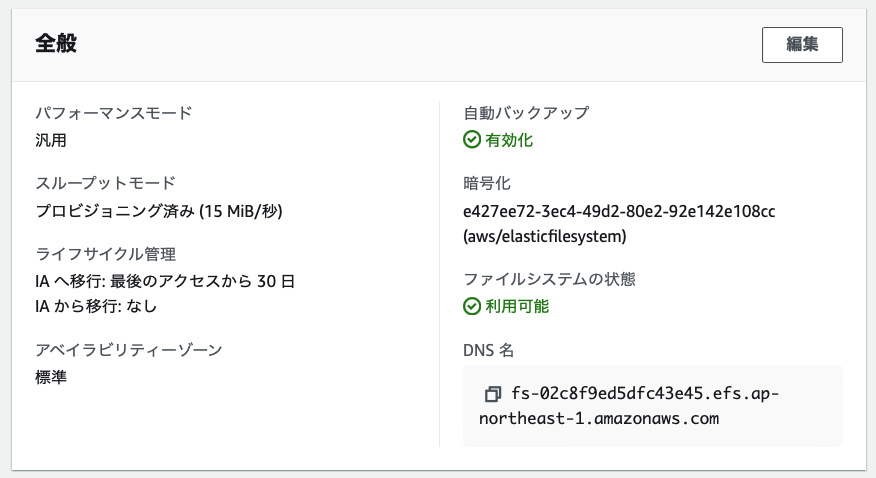Screen dimensions: 876x478
Task: Click the IA へ移行 30 日 line
Action: [x=165, y=281]
